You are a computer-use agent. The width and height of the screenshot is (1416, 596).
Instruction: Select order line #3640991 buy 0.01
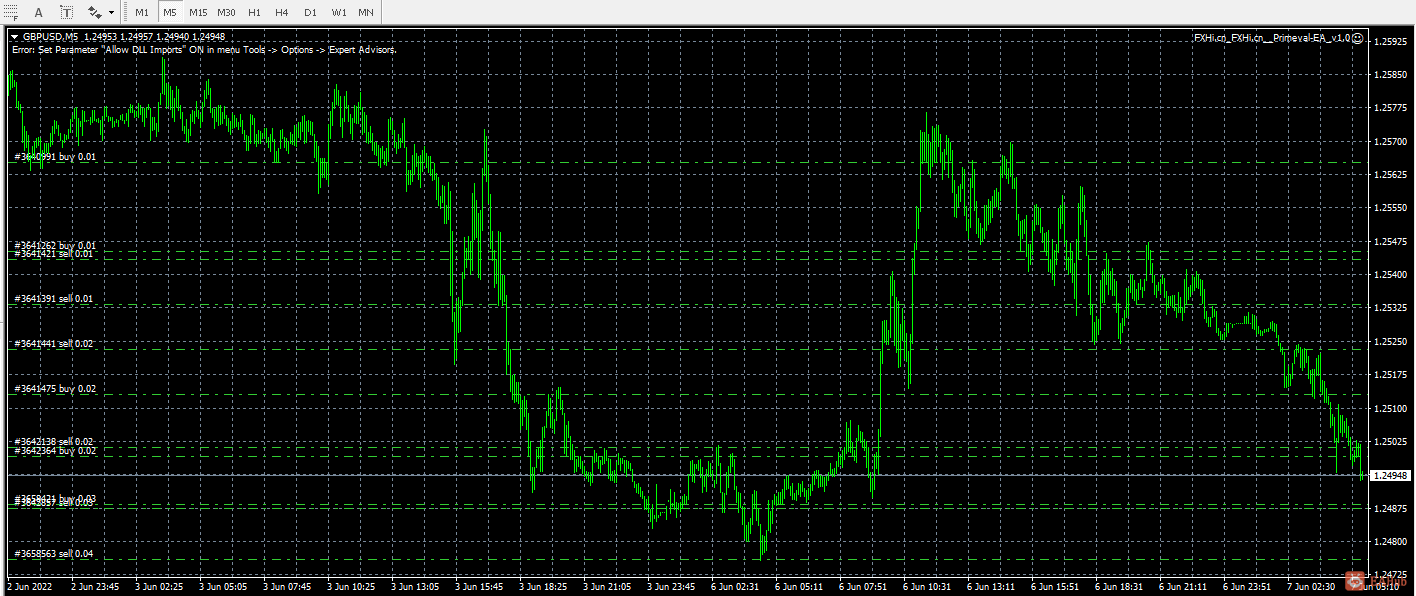click(55, 157)
